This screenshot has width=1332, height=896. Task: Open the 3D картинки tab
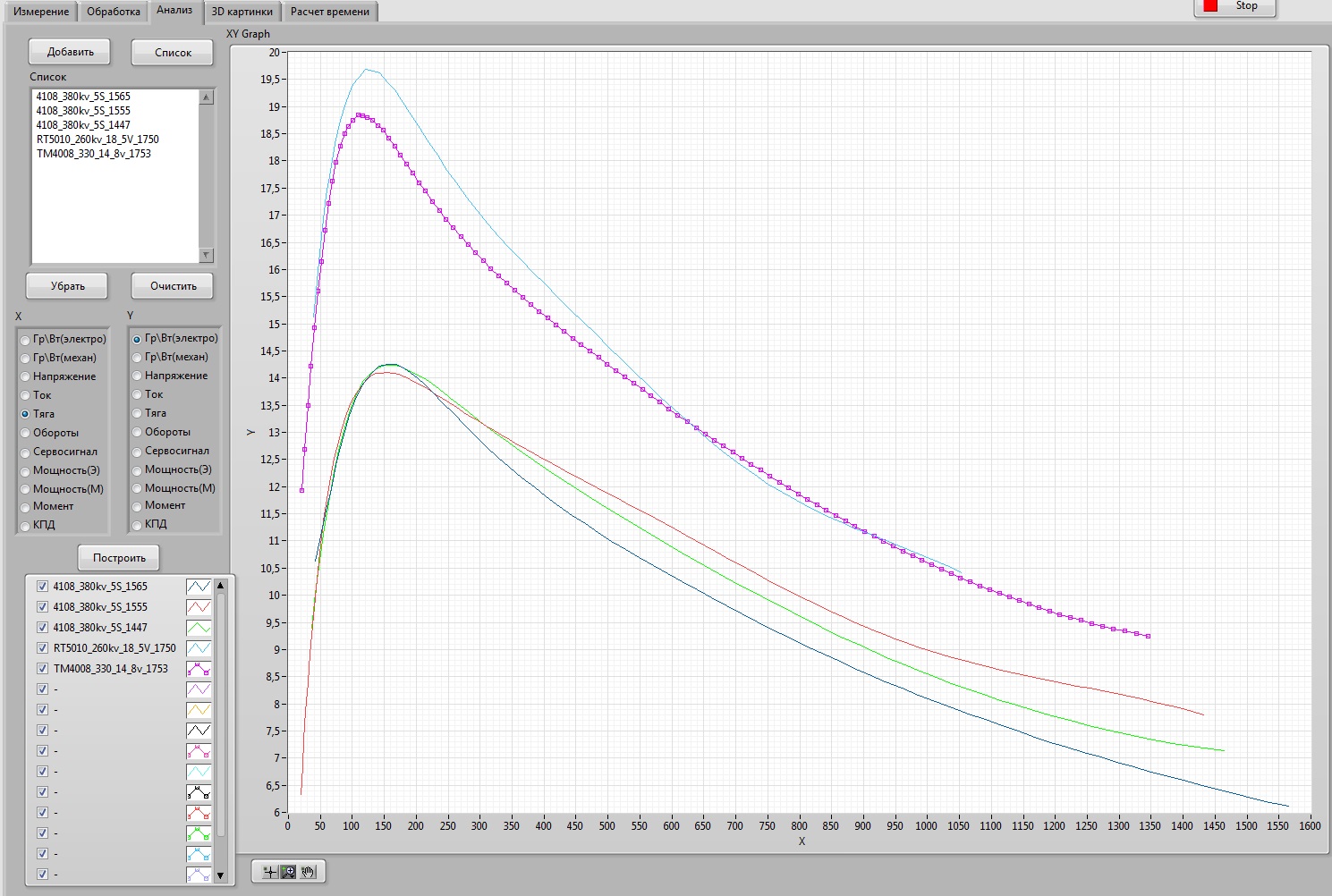coord(242,12)
